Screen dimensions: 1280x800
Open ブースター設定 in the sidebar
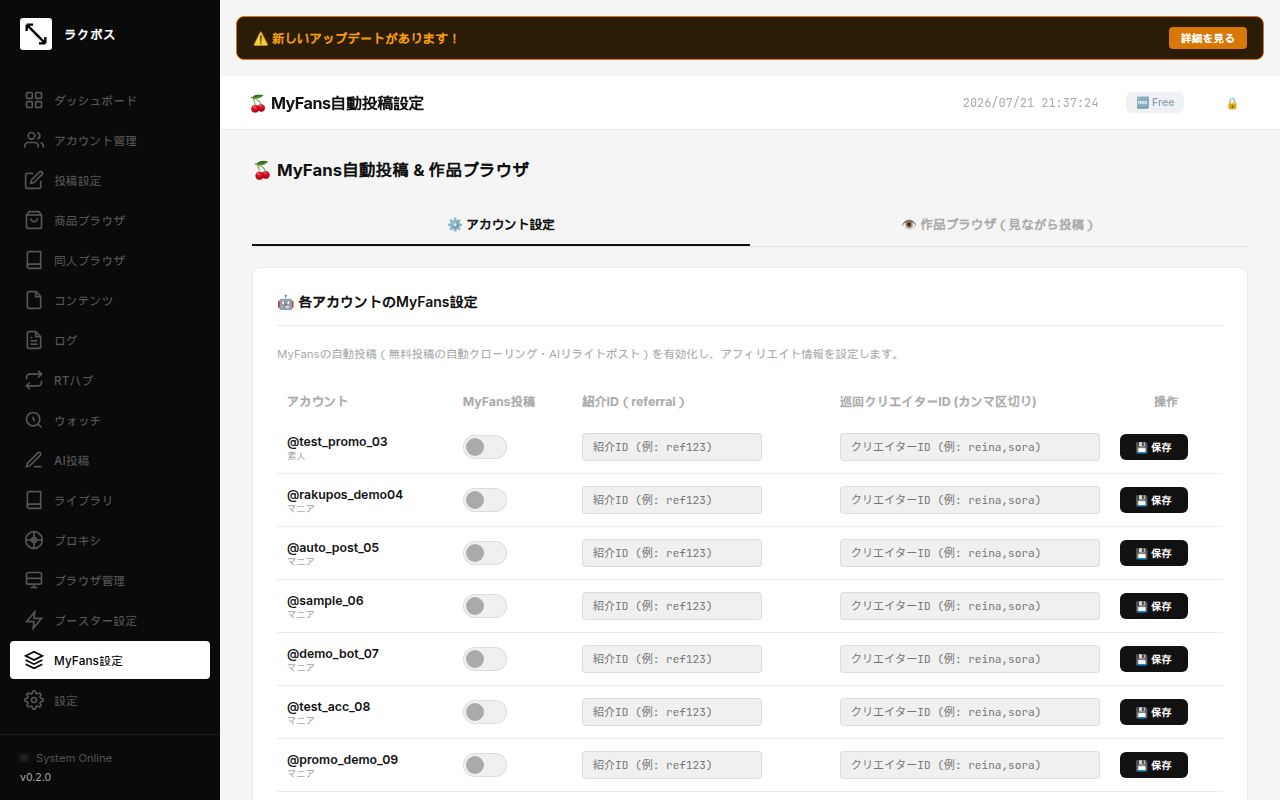[110, 620]
